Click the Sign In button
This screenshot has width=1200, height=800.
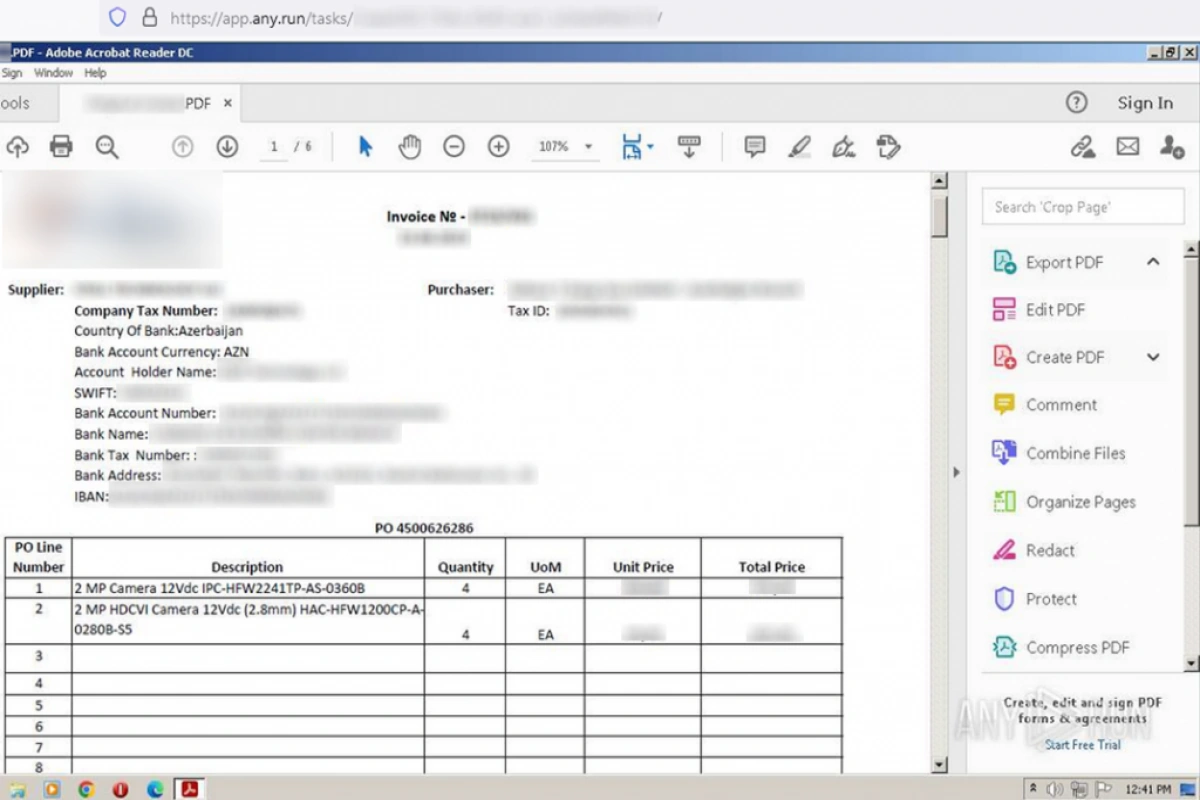pos(1145,103)
